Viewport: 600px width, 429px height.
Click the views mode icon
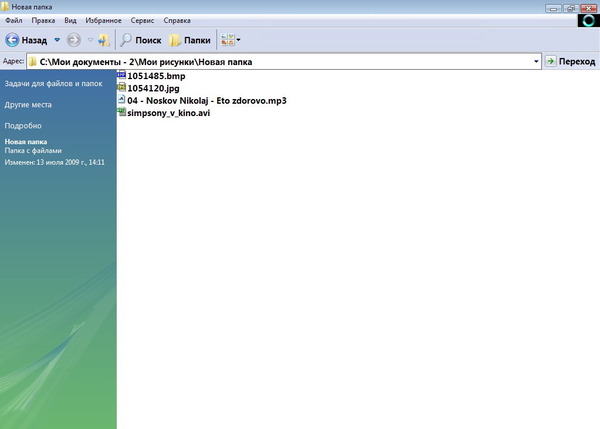[228, 40]
